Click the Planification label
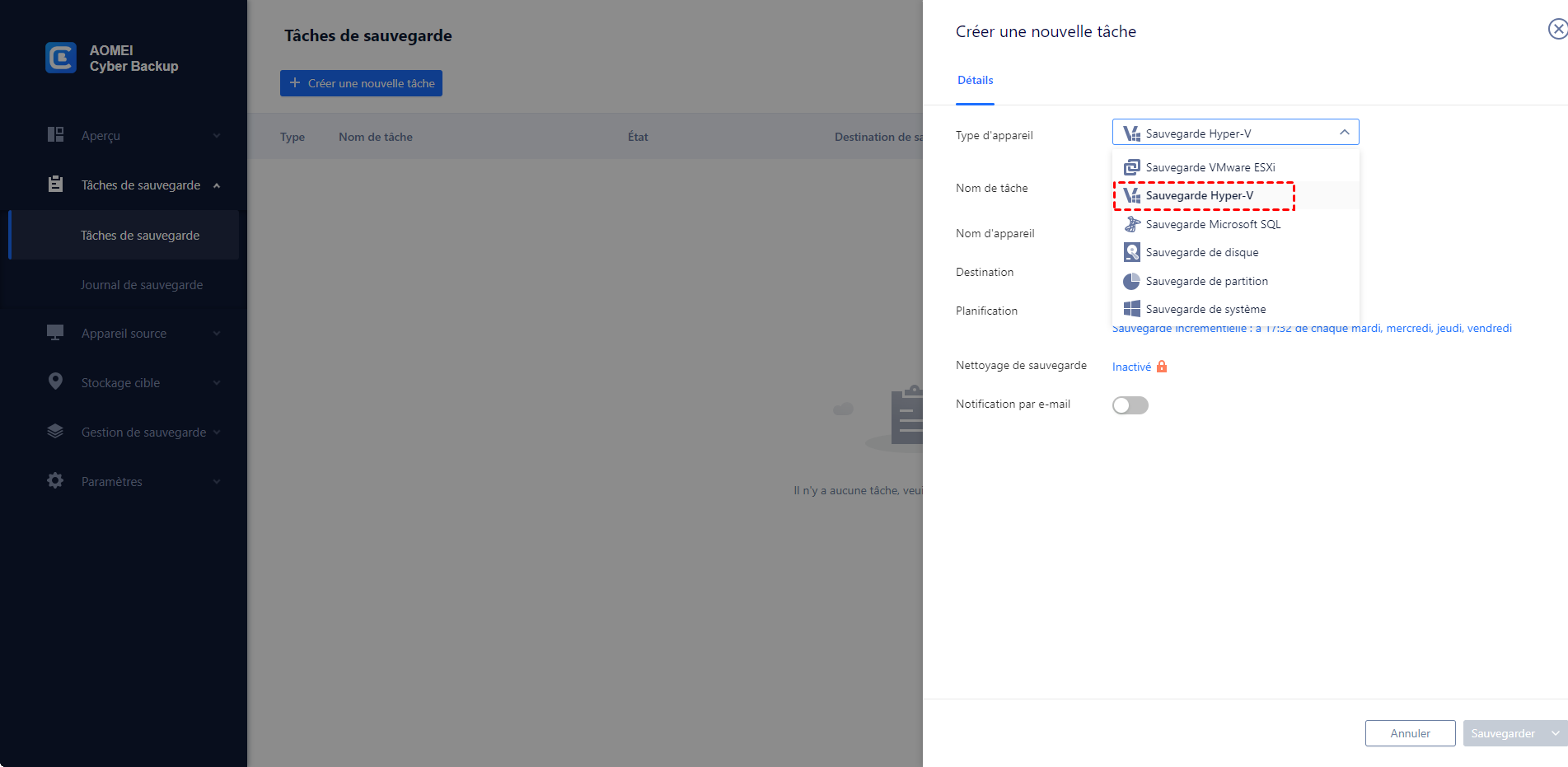The height and width of the screenshot is (767, 1568). (986, 311)
